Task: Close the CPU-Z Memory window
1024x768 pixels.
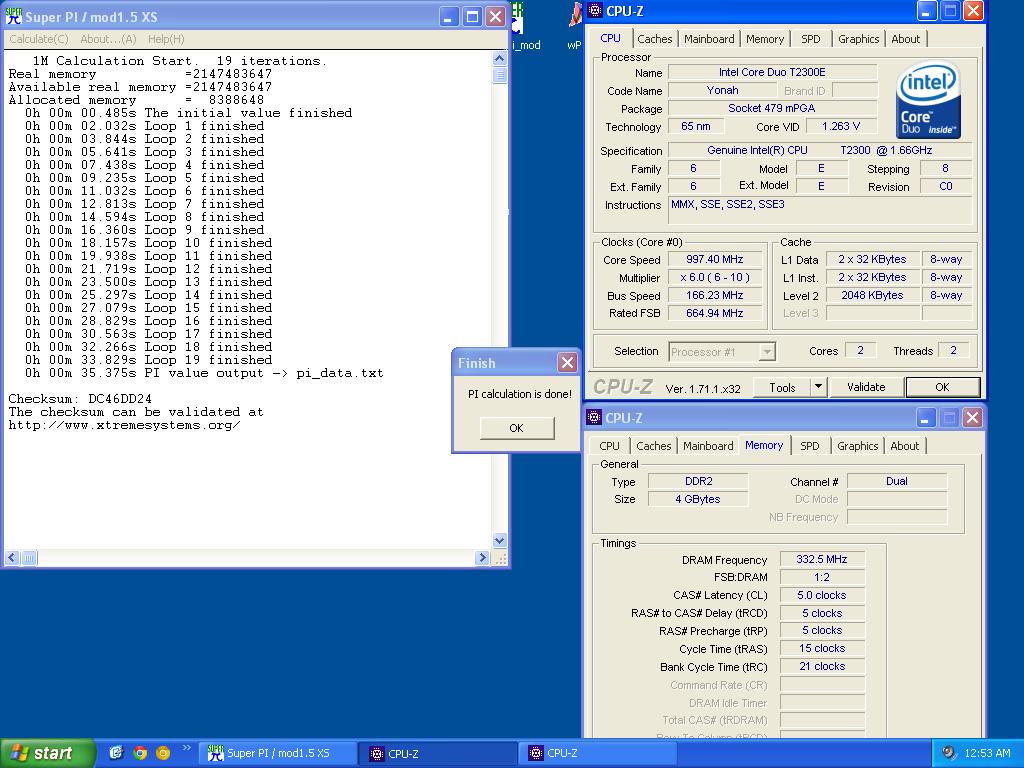Action: tap(972, 417)
